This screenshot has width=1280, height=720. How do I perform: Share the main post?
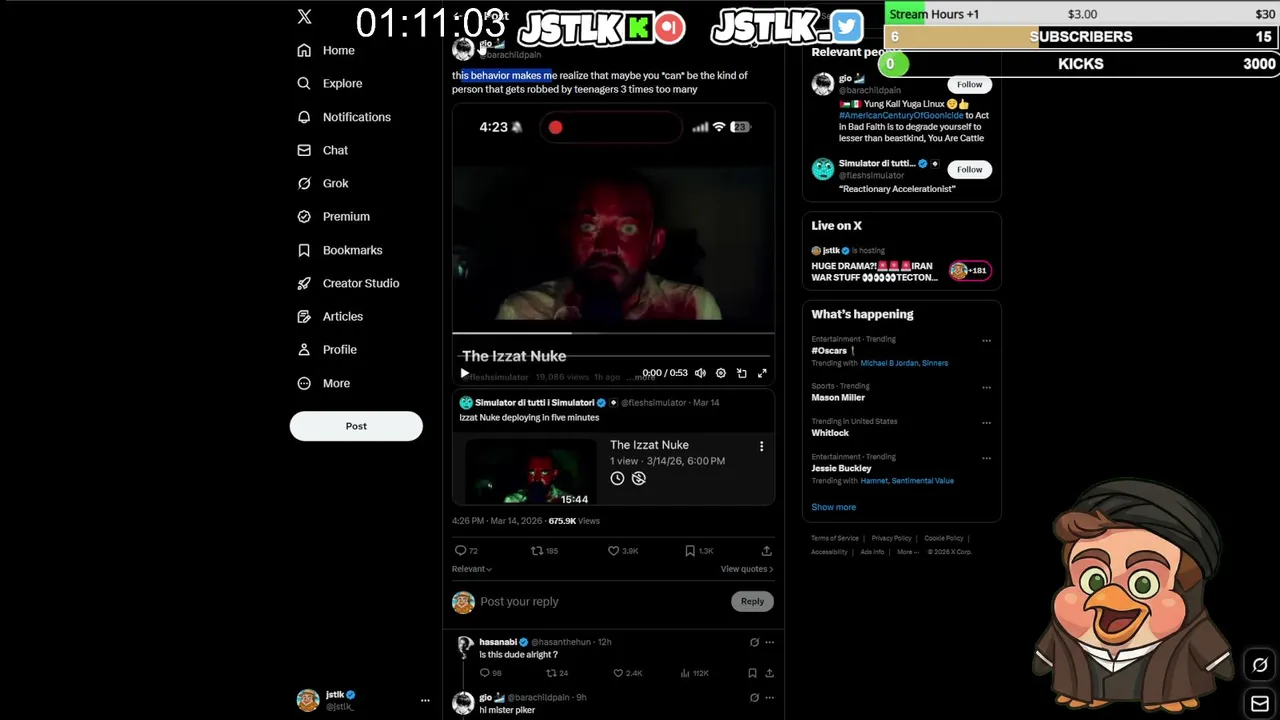pyautogui.click(x=766, y=550)
